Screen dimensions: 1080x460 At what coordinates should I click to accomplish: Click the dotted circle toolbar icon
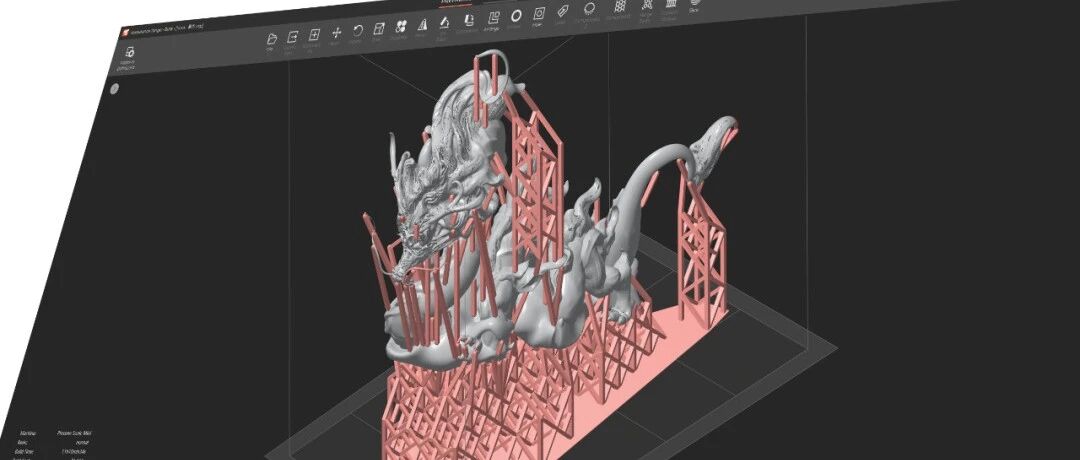590,8
